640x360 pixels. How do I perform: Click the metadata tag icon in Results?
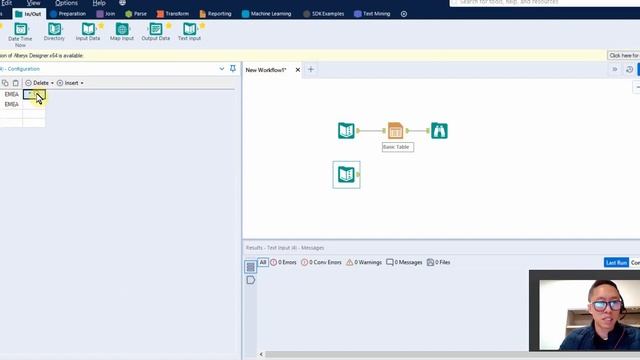click(251, 280)
